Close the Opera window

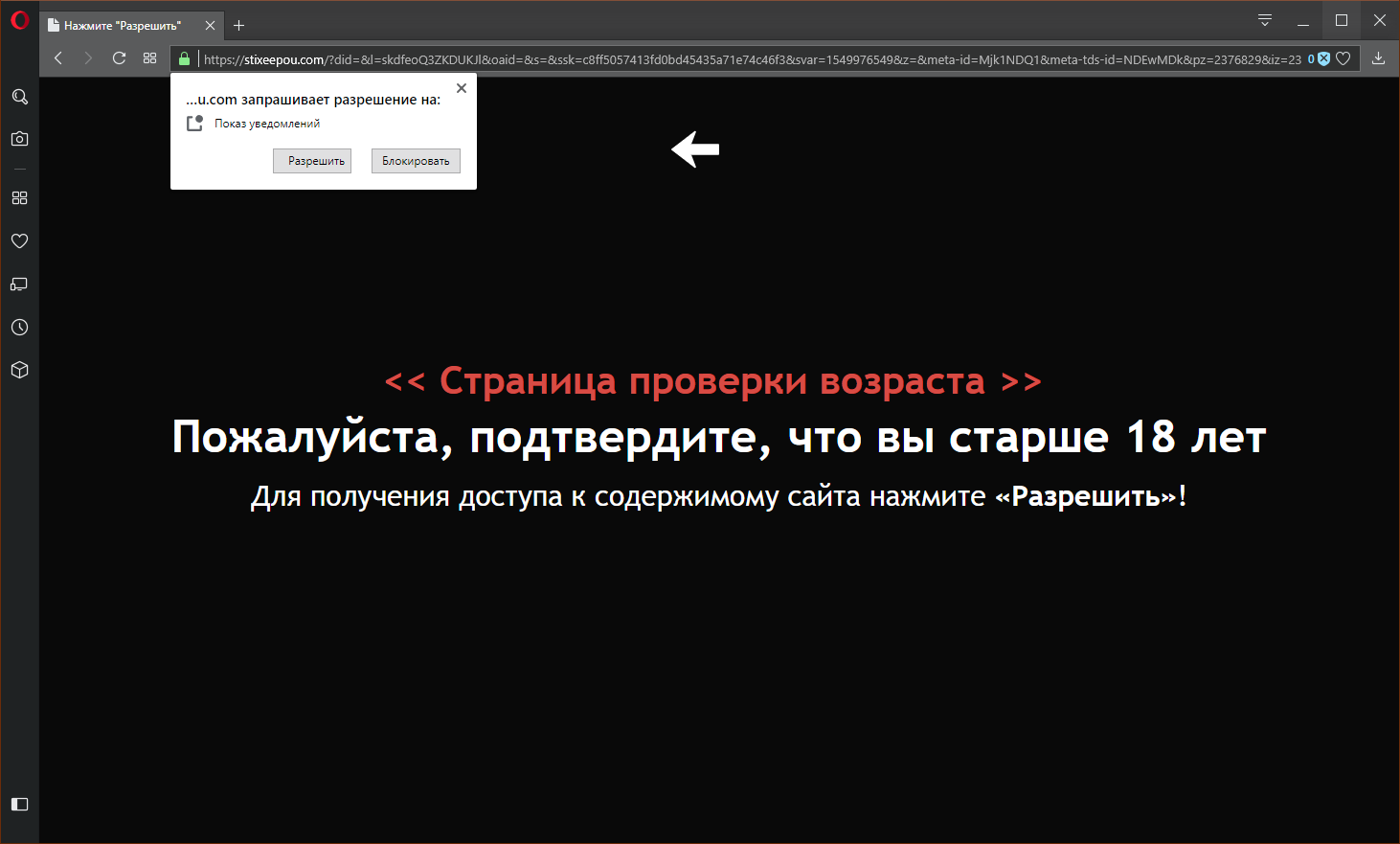(1380, 21)
